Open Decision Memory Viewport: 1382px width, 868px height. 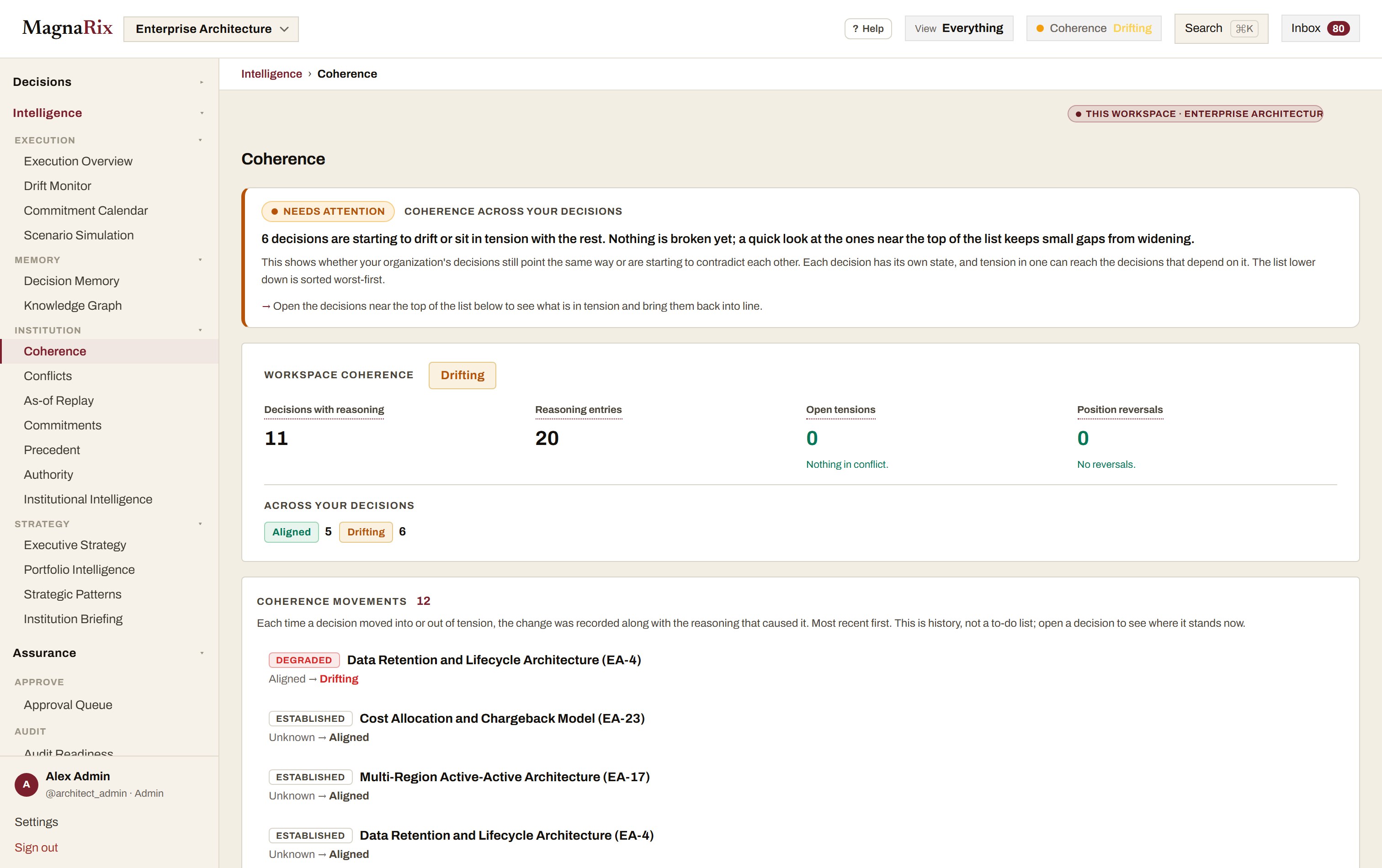click(x=72, y=281)
